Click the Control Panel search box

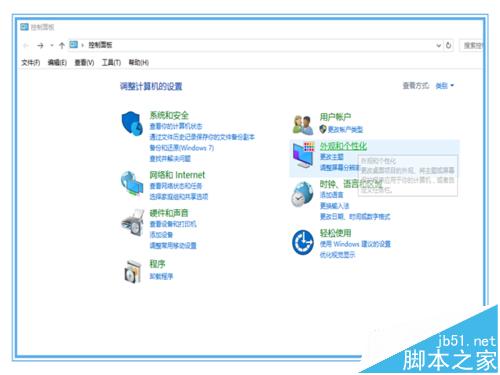point(471,45)
